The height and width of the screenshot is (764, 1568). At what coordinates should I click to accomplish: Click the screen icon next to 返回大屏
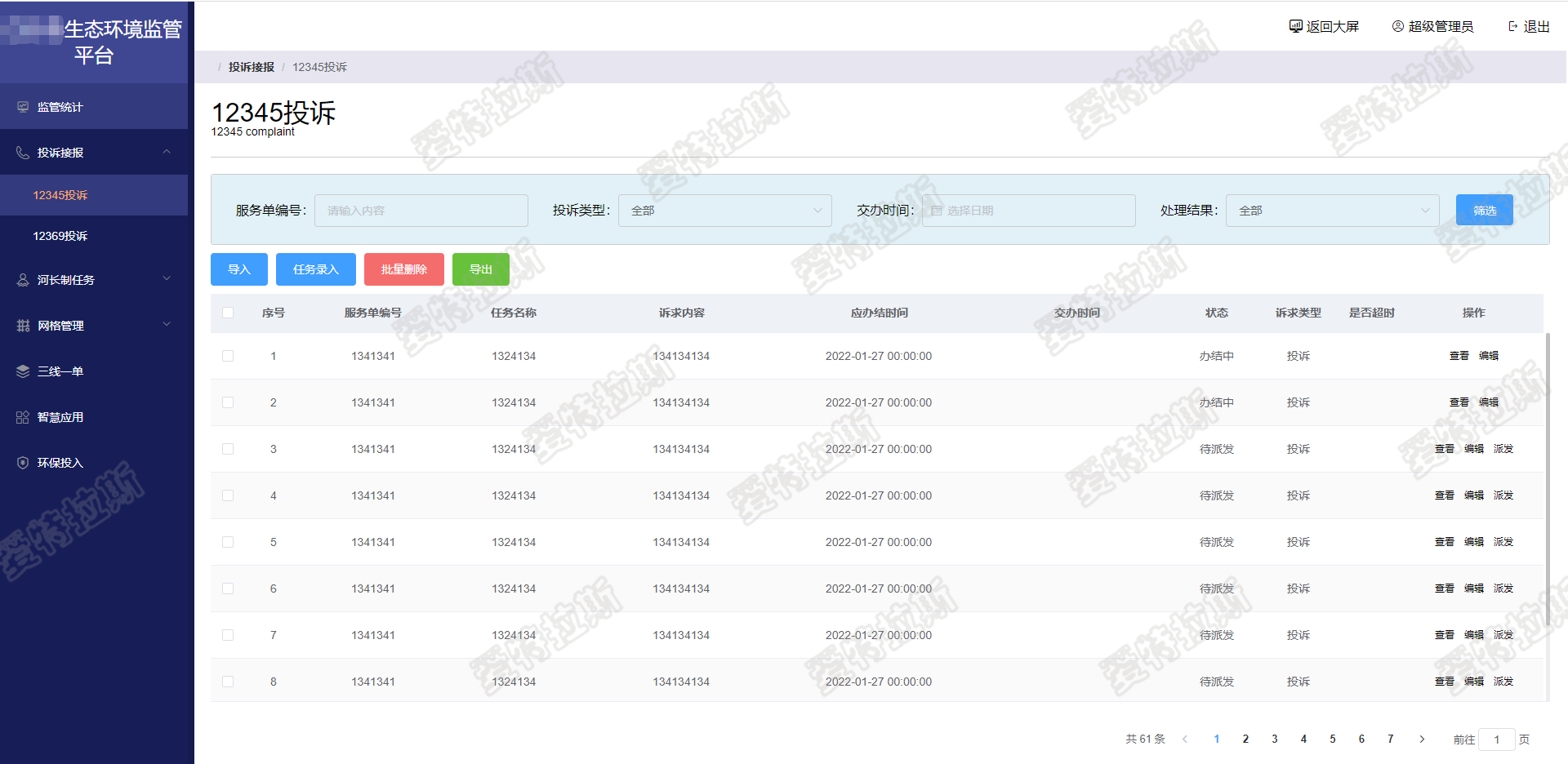1295,26
